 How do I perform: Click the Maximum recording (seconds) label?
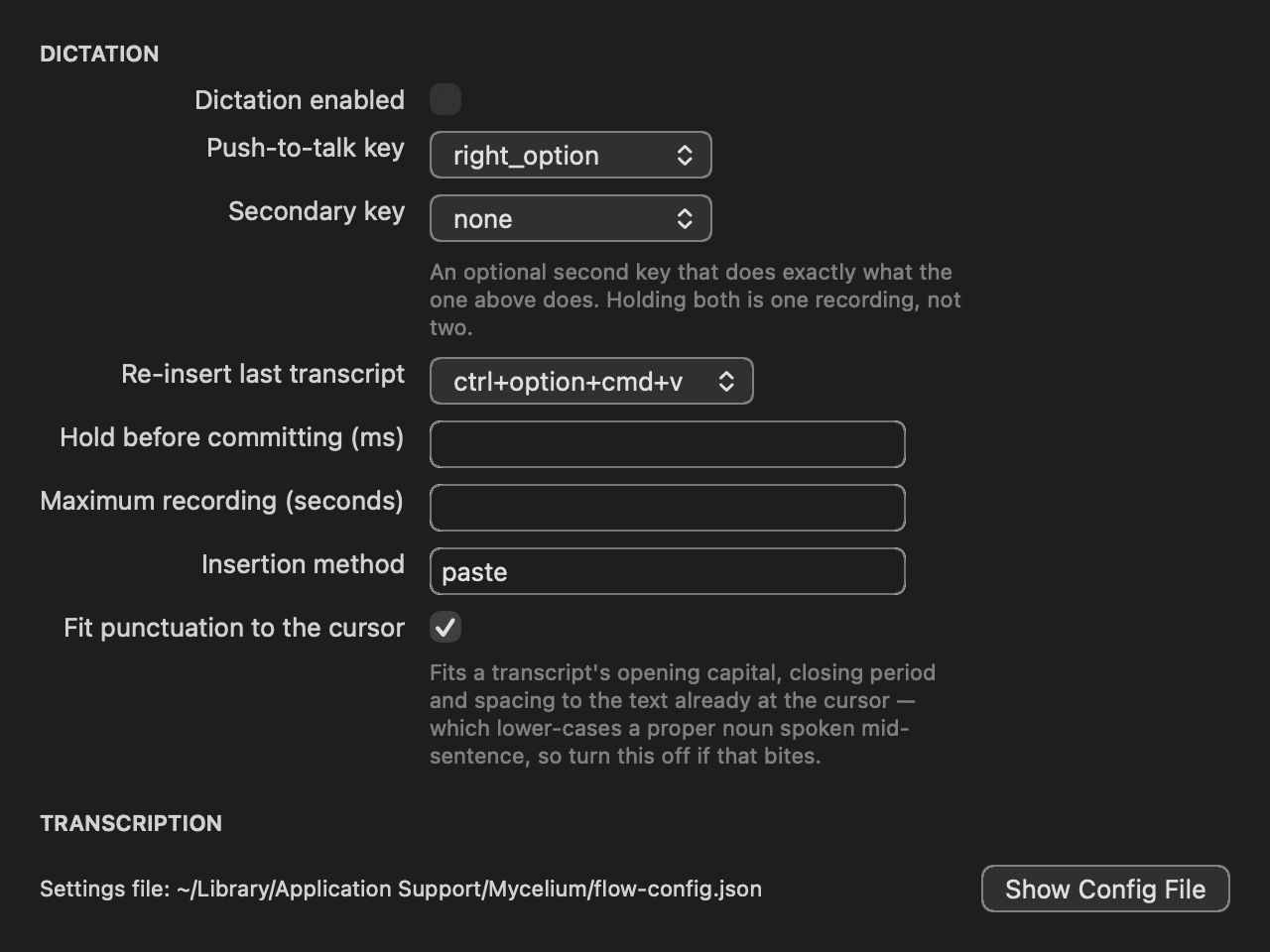[222, 501]
